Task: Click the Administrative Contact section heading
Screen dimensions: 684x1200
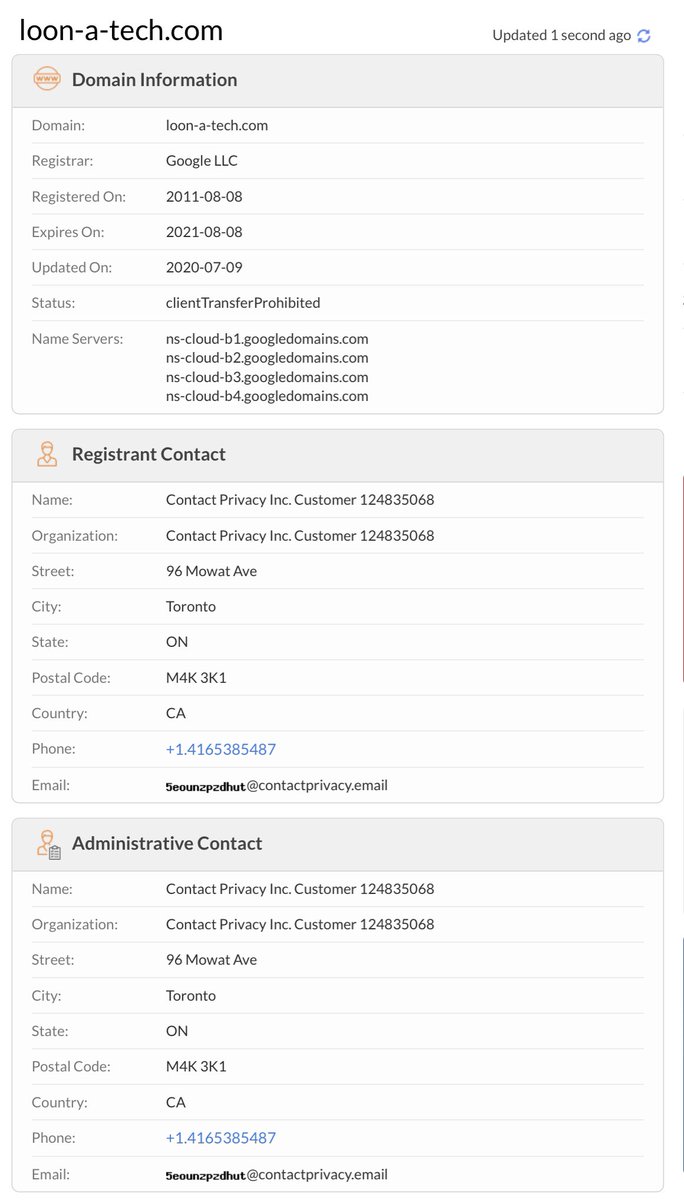Action: tap(167, 844)
